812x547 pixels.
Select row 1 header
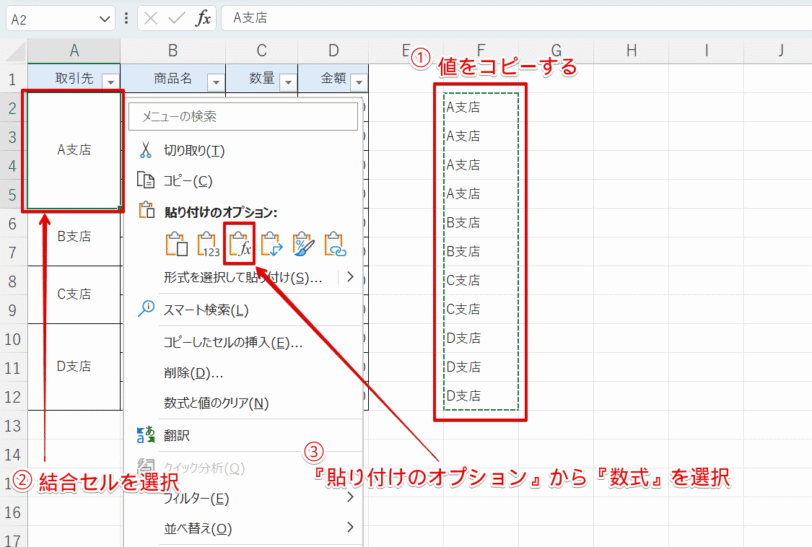(13, 79)
